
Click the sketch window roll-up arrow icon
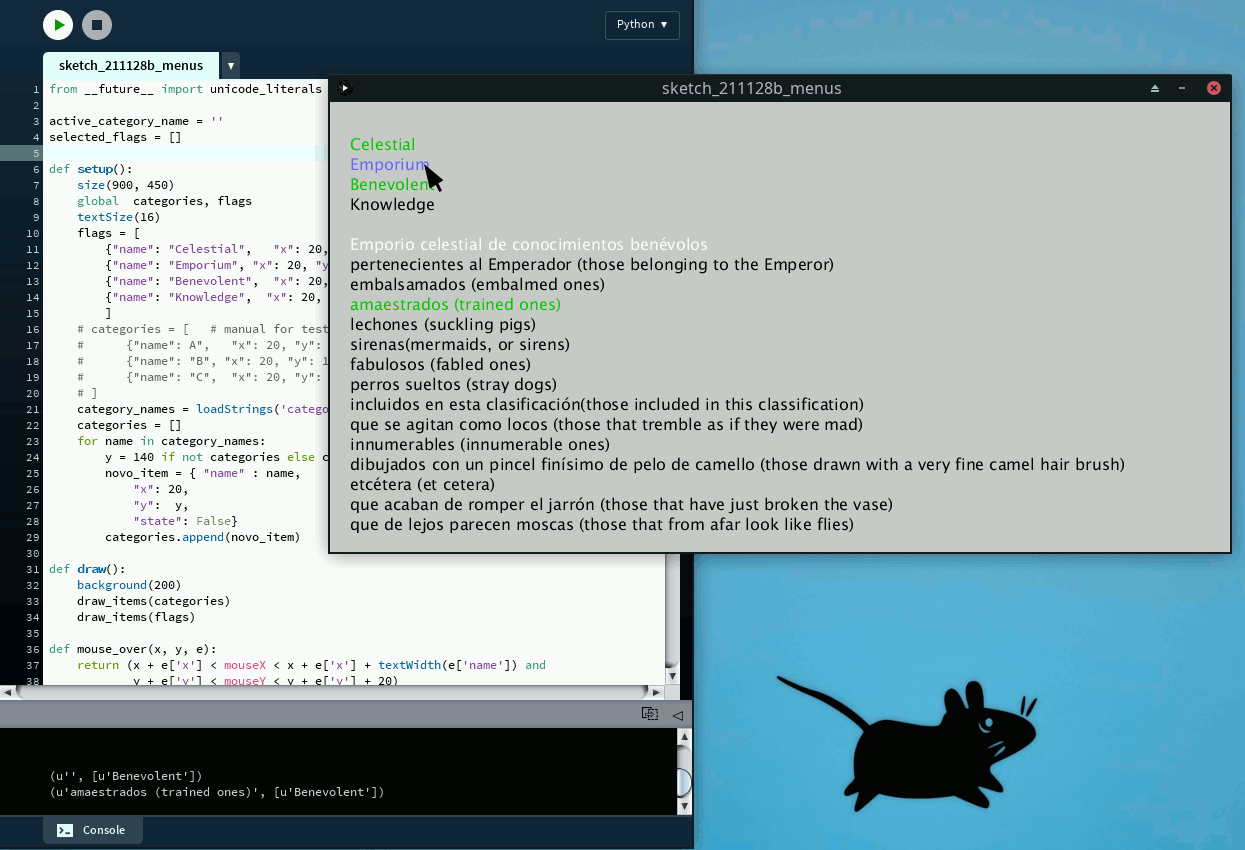[1155, 88]
